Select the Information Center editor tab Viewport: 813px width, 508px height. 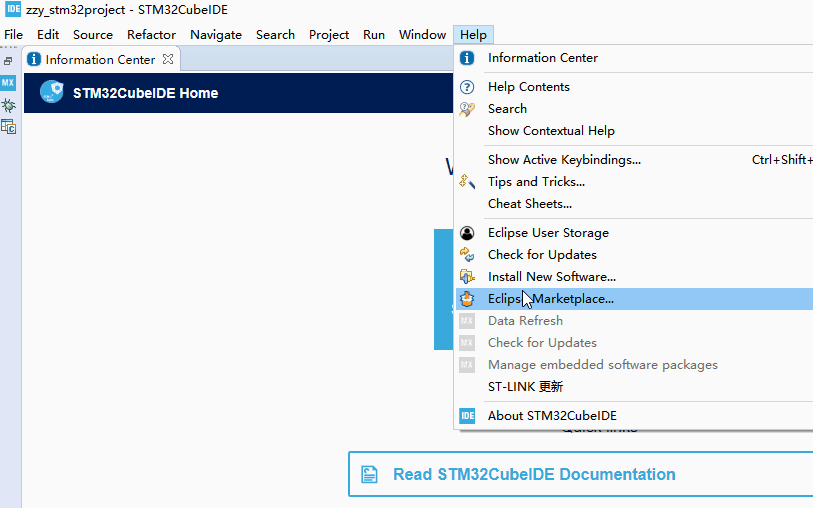tap(100, 60)
